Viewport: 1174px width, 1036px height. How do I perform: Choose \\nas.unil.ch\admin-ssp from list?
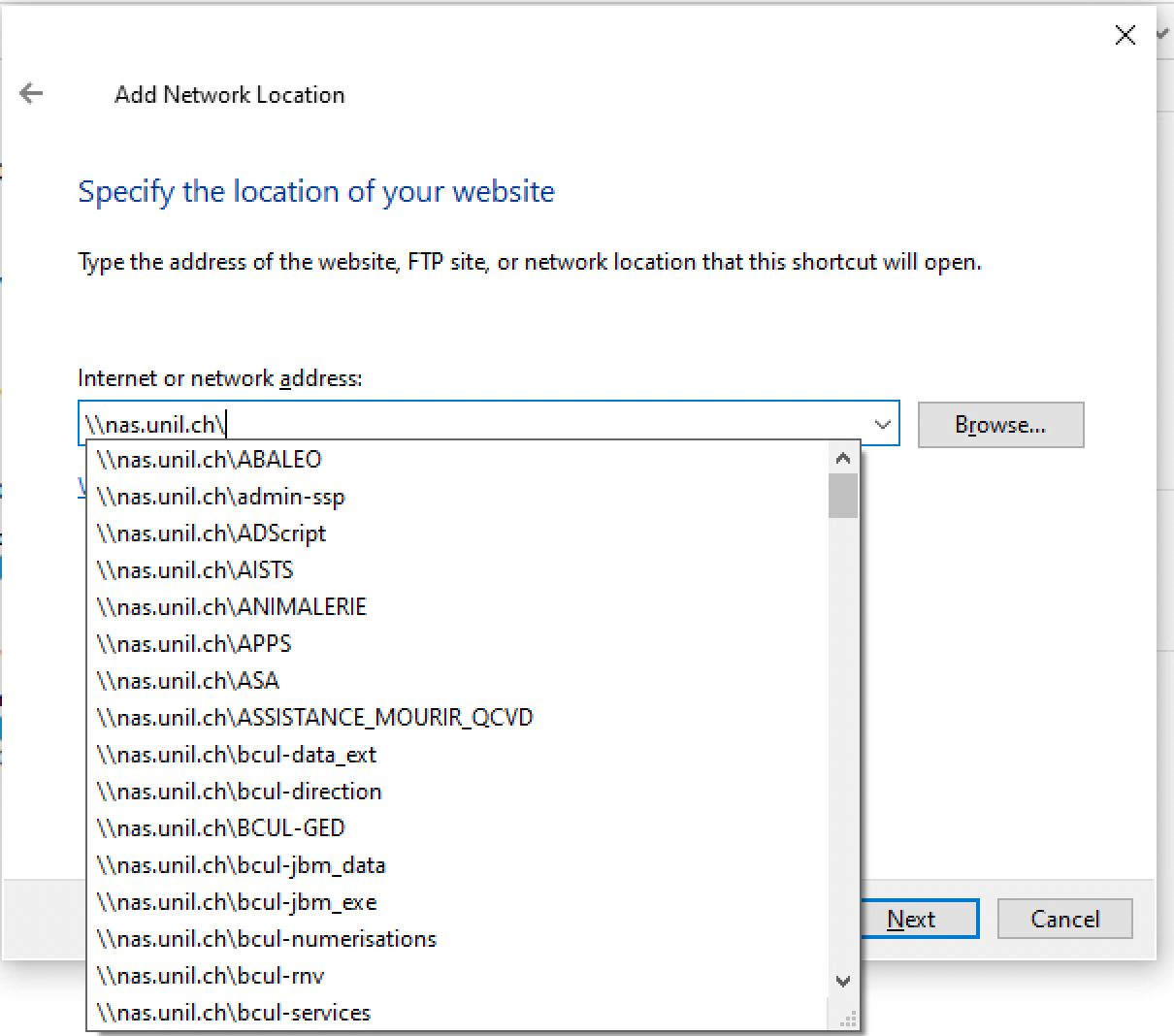coord(221,497)
